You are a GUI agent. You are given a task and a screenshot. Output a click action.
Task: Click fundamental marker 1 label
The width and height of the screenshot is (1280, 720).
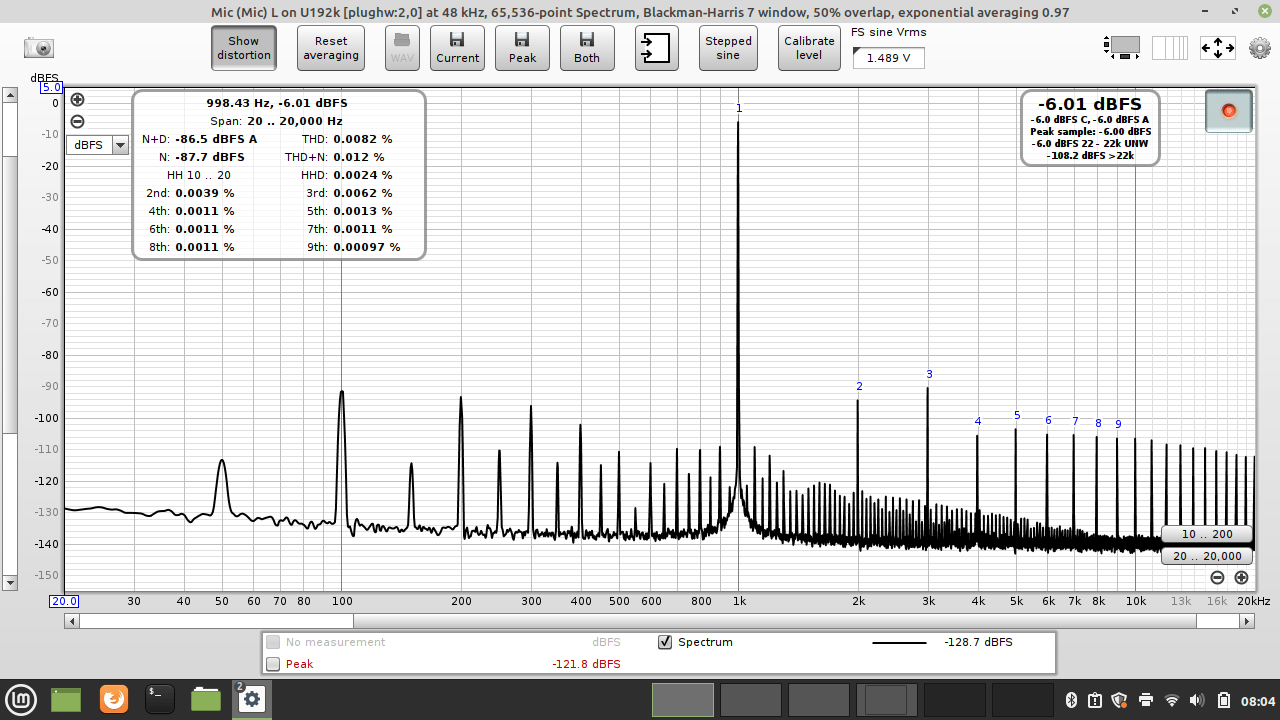point(739,108)
